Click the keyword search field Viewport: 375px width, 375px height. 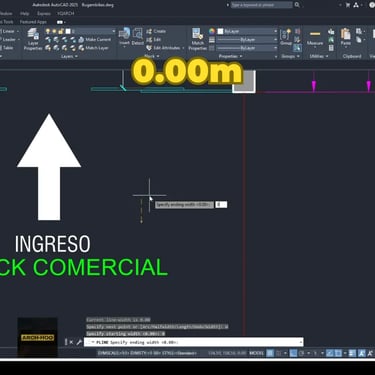pos(262,5)
